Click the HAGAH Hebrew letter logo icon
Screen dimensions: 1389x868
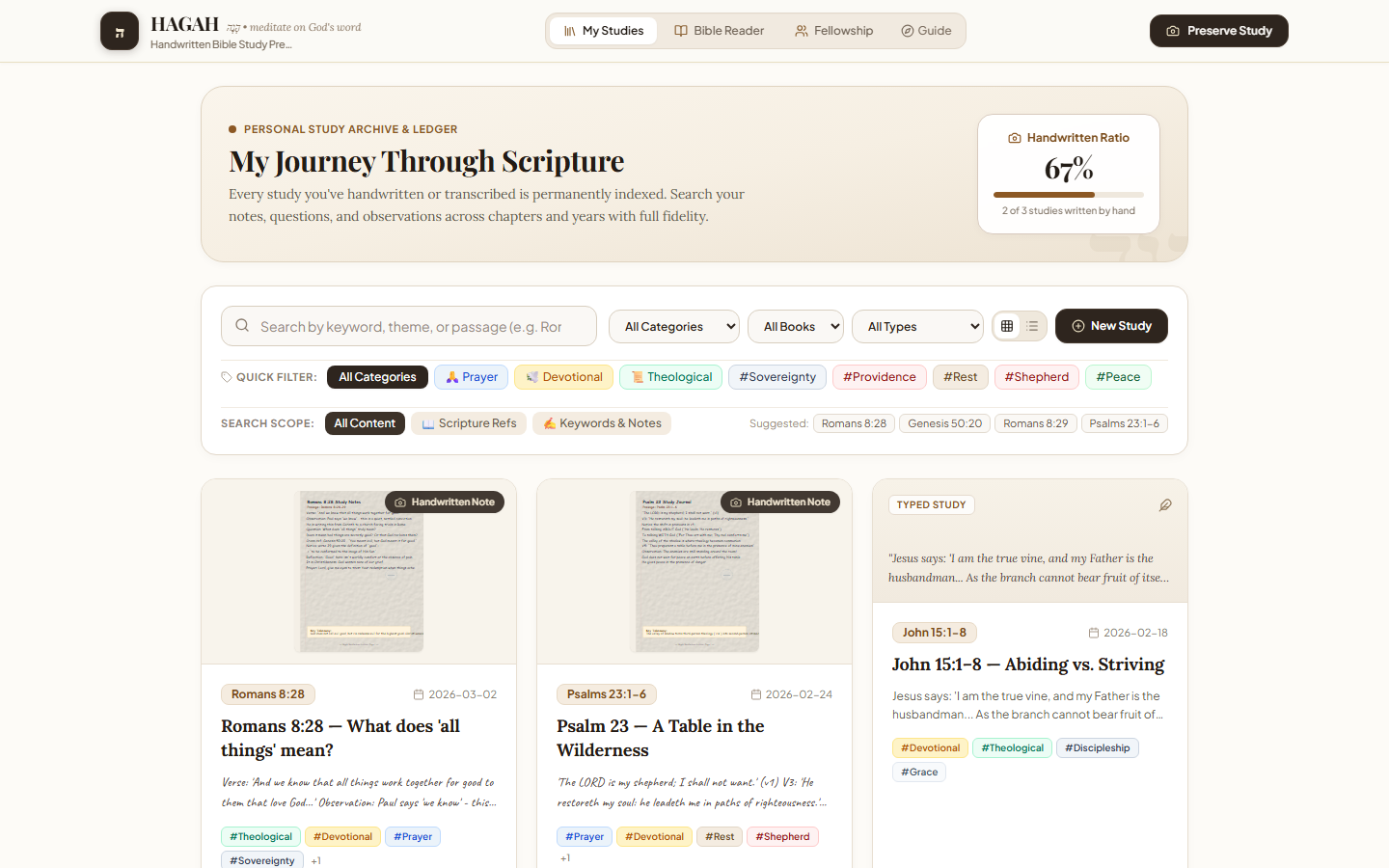pyautogui.click(x=120, y=31)
